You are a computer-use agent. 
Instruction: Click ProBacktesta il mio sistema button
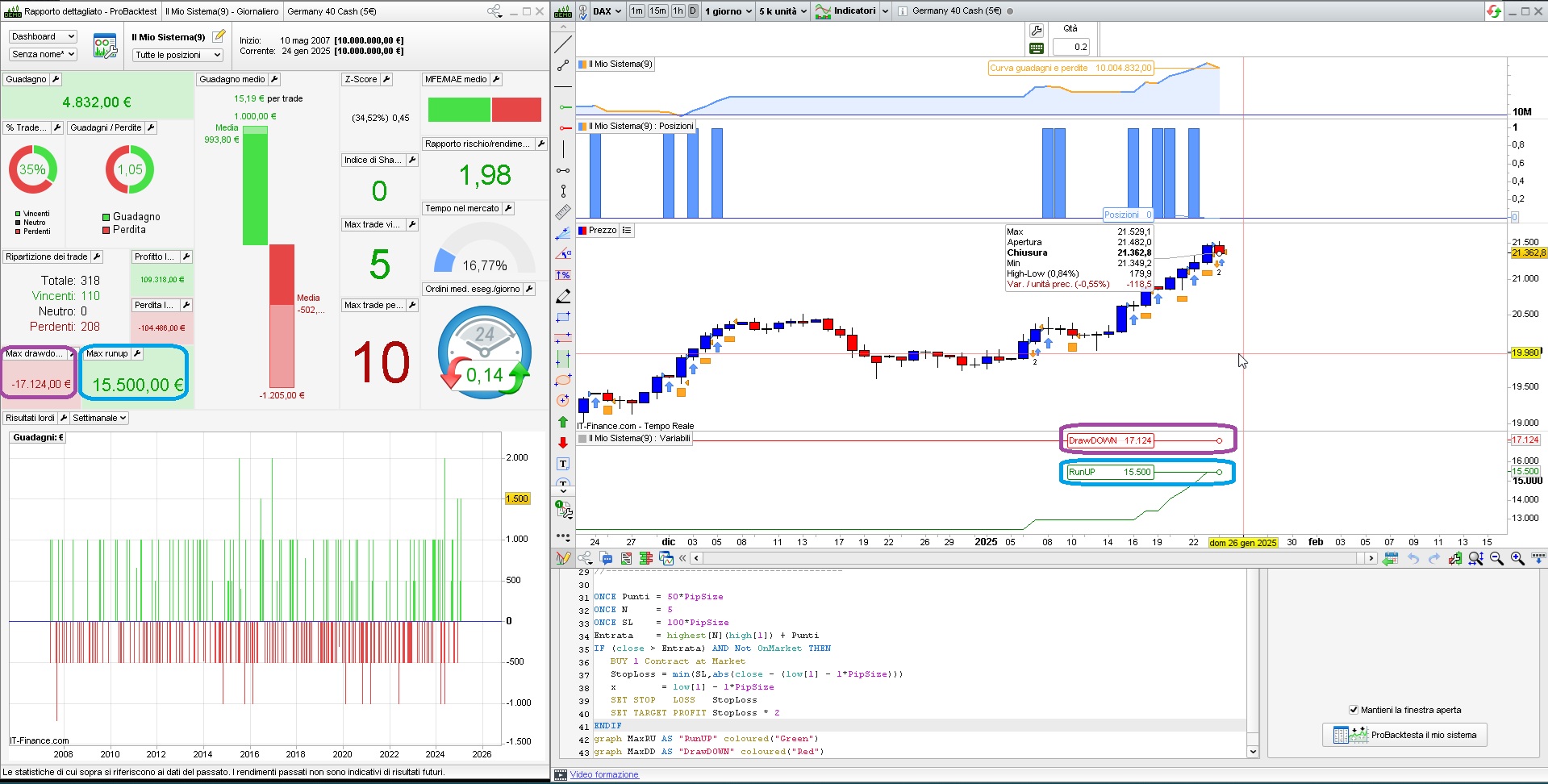1404,735
